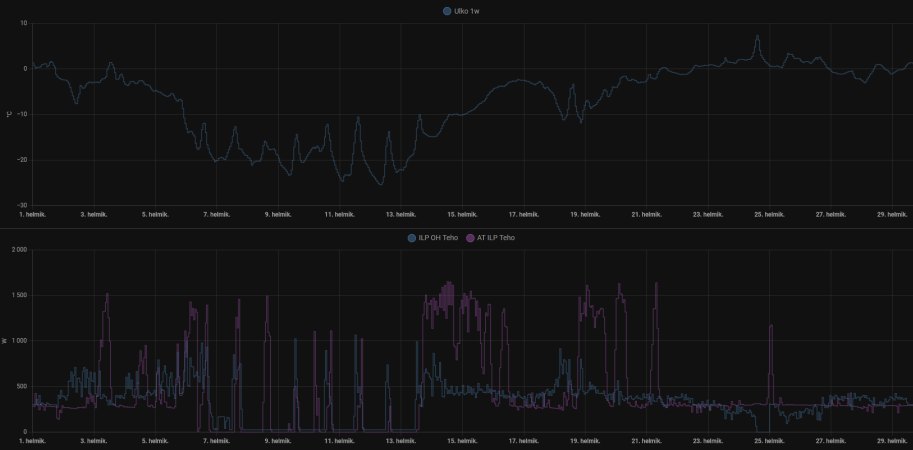Click the 2 000 value on power chart y-axis
Screen dimensions: 913x450
(x=17, y=250)
